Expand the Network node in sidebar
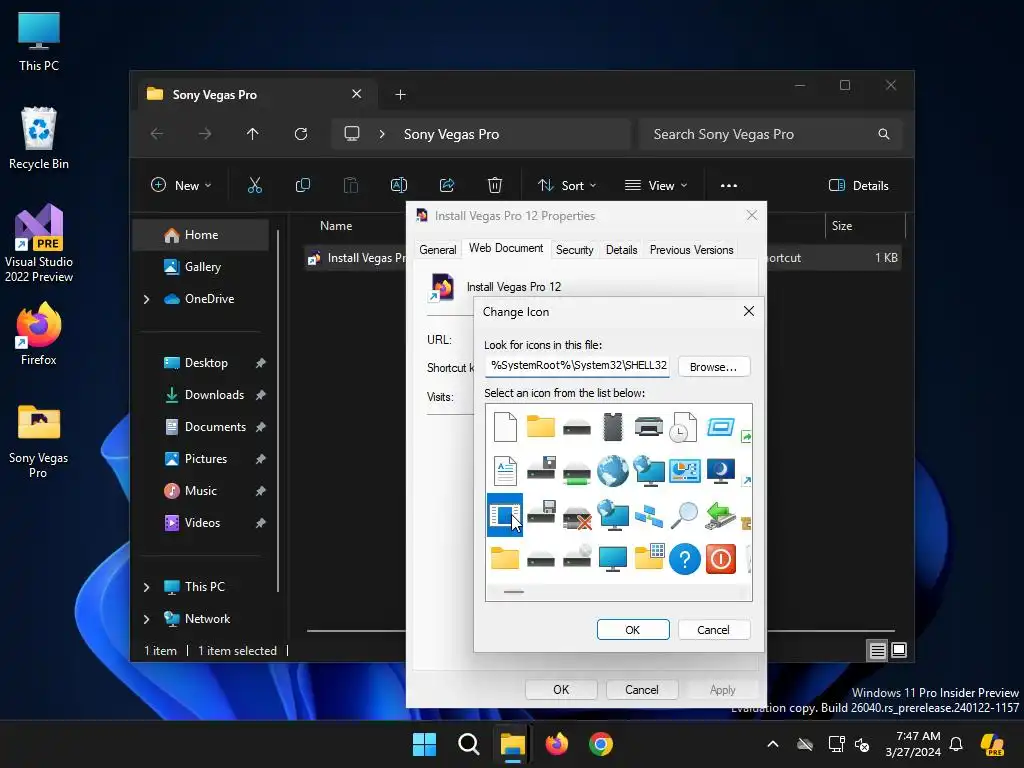 point(146,619)
